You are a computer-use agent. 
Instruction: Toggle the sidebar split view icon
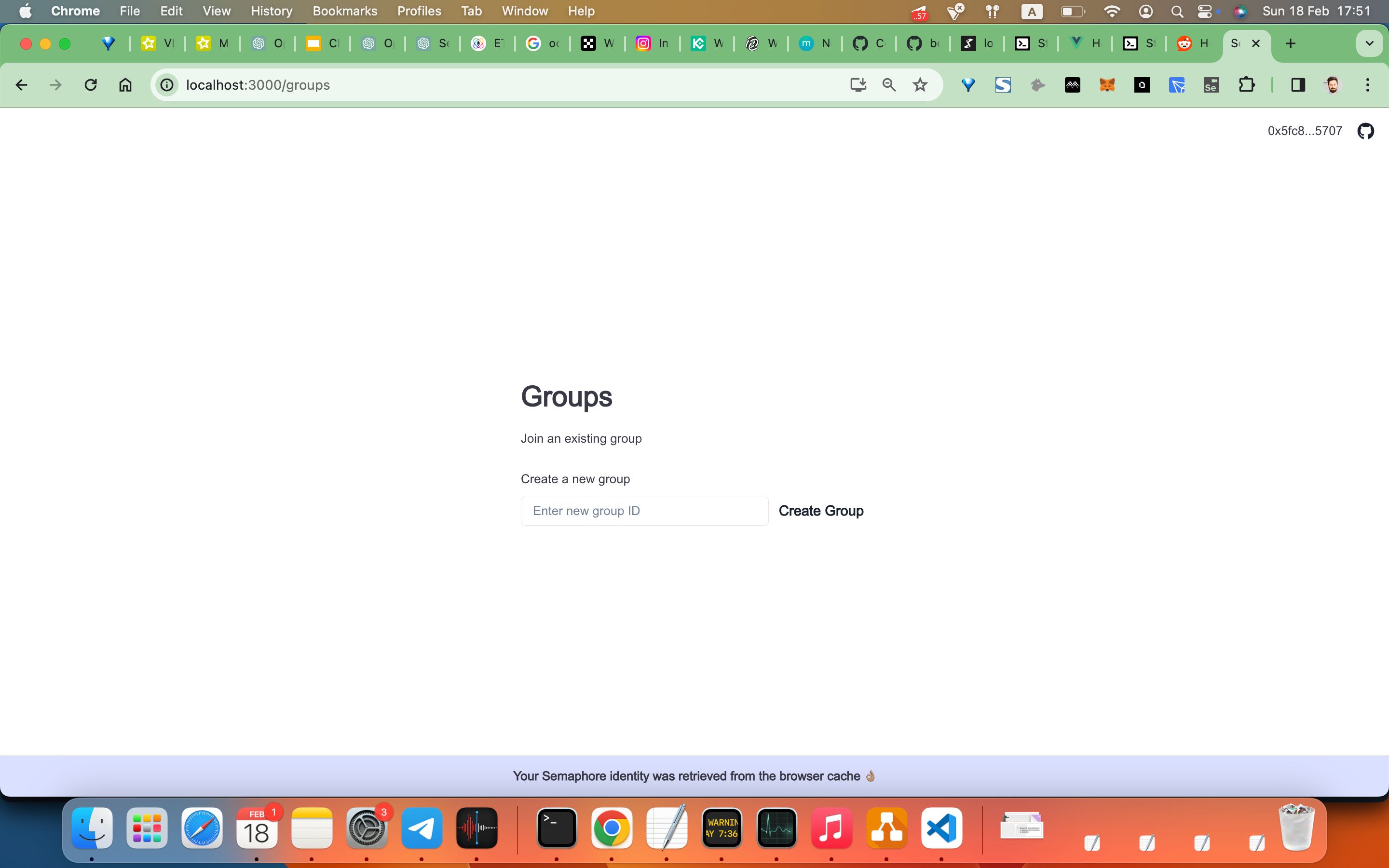1297,84
